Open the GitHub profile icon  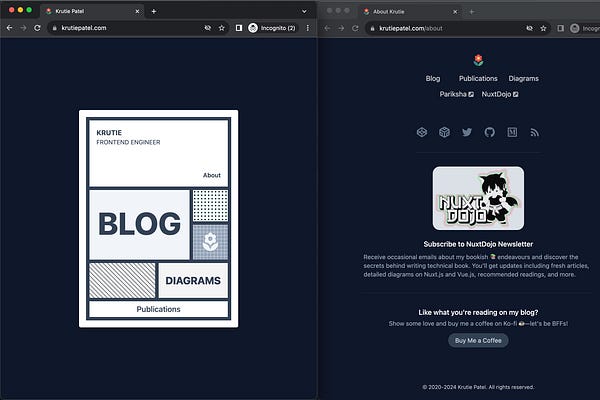(489, 132)
